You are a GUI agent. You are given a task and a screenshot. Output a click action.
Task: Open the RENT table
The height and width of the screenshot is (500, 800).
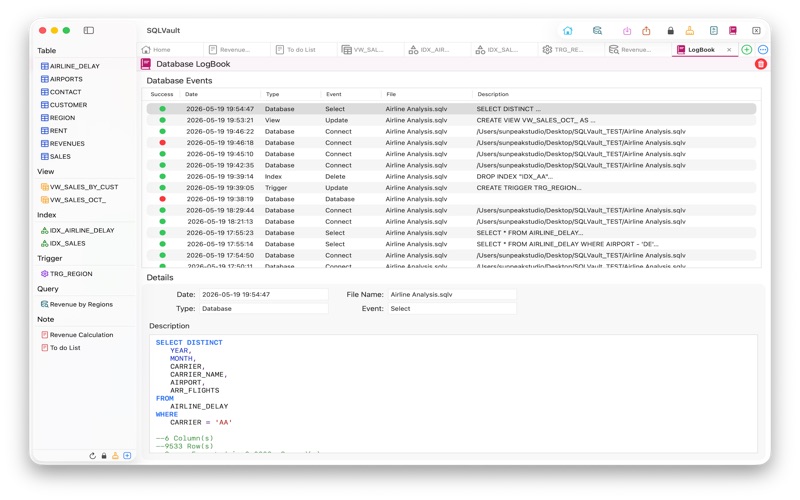pyautogui.click(x=54, y=131)
